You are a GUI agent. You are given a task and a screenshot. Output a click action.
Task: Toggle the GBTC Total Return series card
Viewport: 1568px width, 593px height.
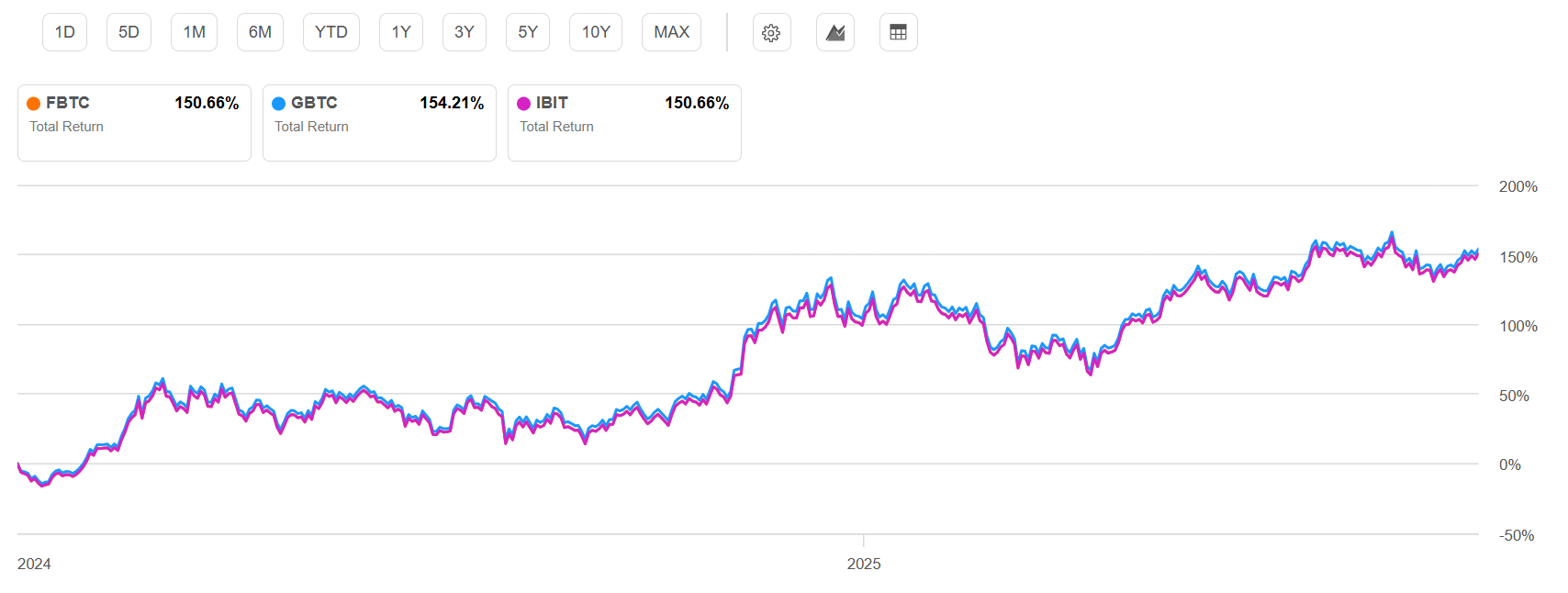click(x=379, y=123)
